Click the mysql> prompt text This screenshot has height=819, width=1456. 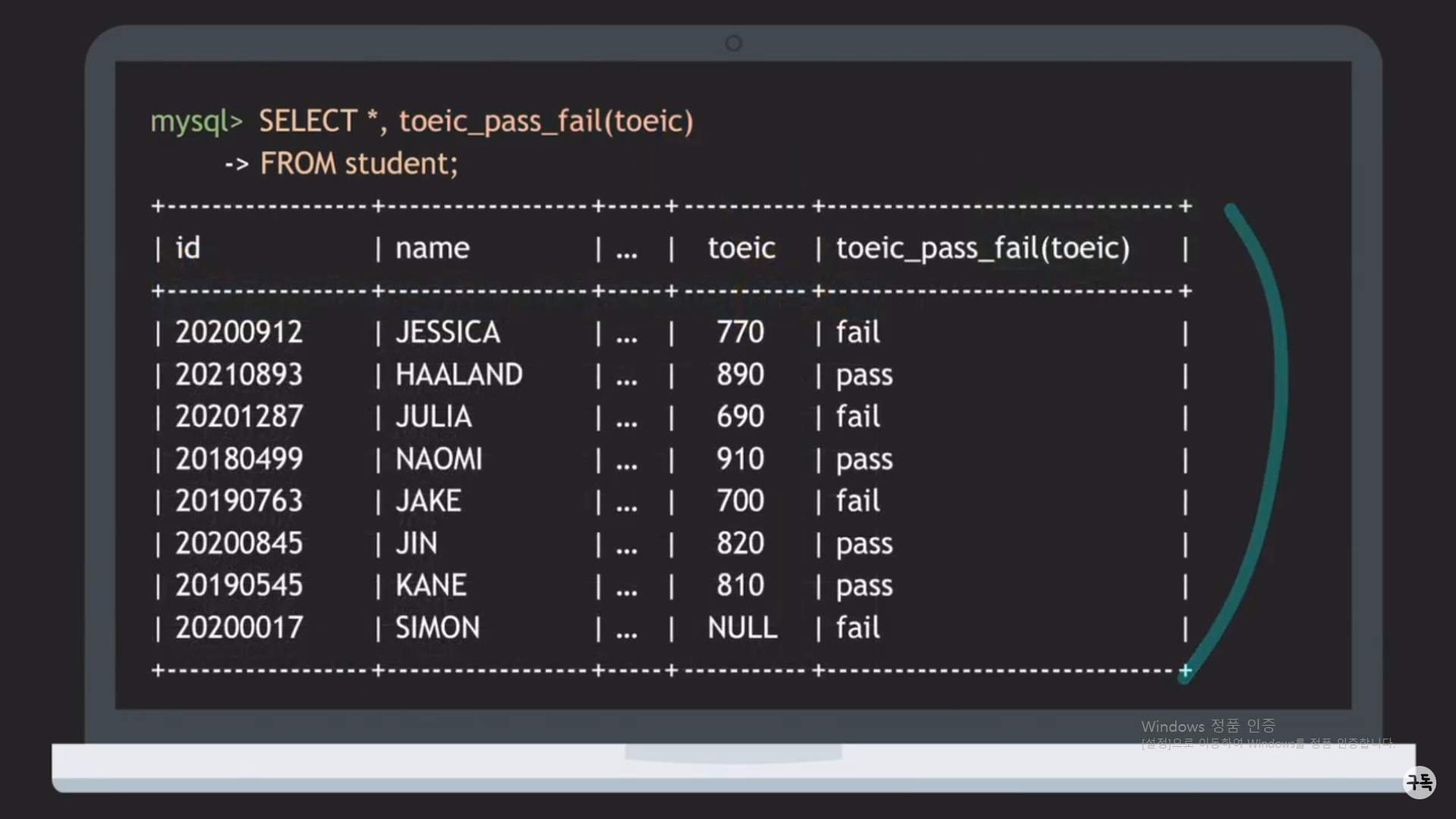pyautogui.click(x=196, y=121)
